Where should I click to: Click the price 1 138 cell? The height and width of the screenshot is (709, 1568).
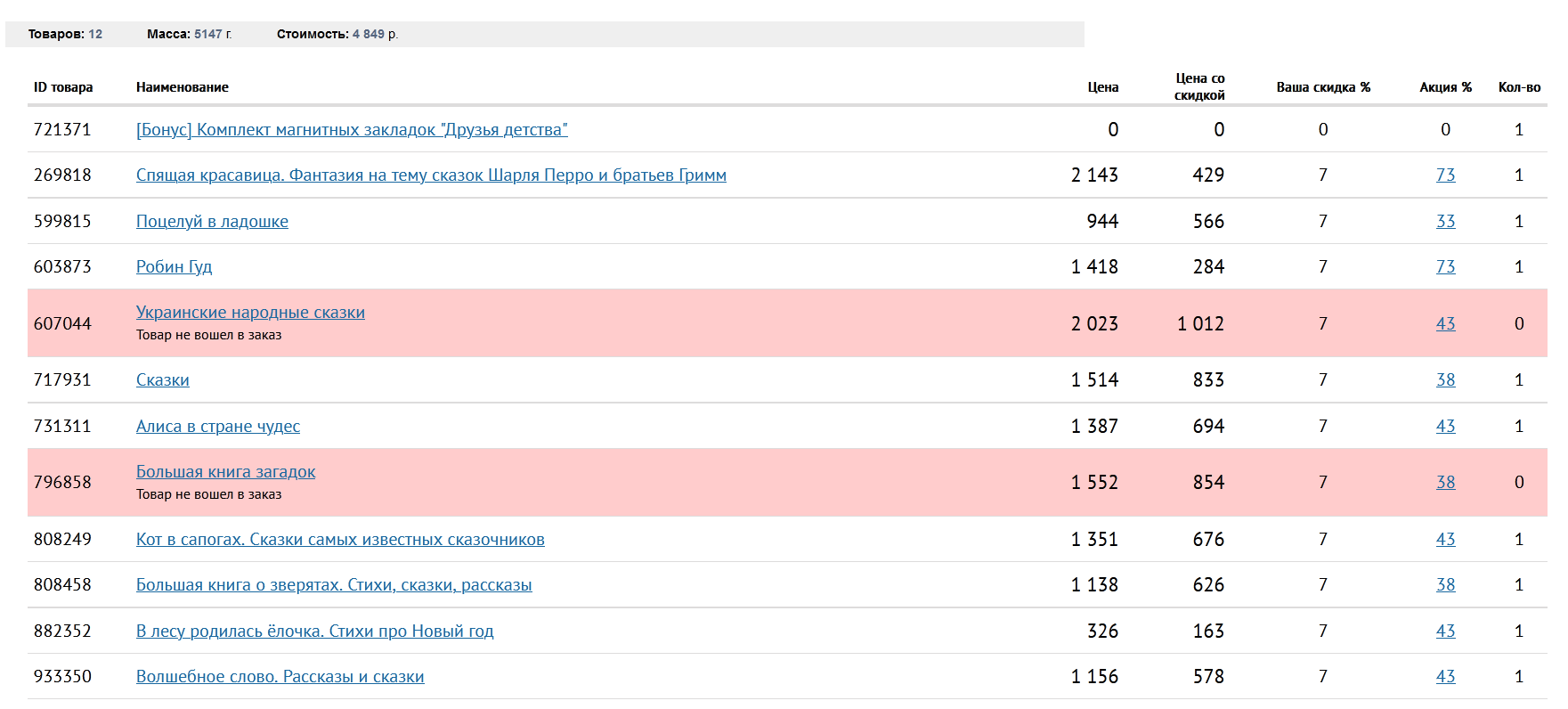(x=1094, y=585)
